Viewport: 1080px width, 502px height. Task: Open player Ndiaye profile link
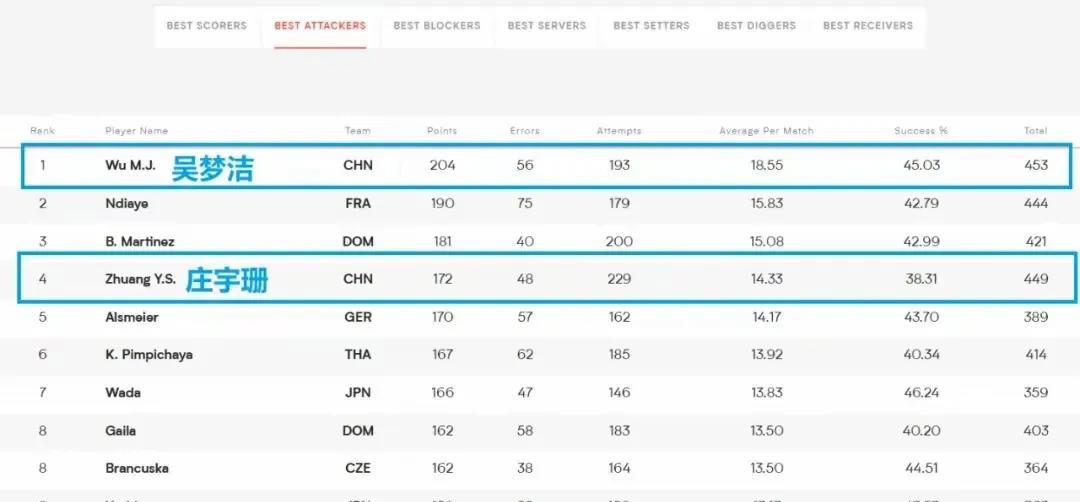point(127,203)
